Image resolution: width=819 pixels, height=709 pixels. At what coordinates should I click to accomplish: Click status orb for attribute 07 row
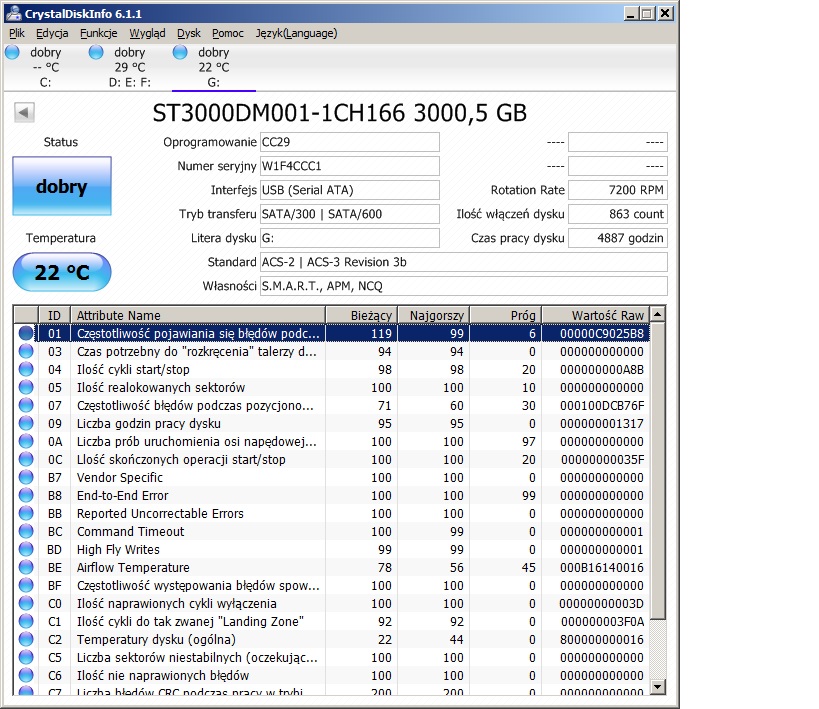tap(26, 405)
